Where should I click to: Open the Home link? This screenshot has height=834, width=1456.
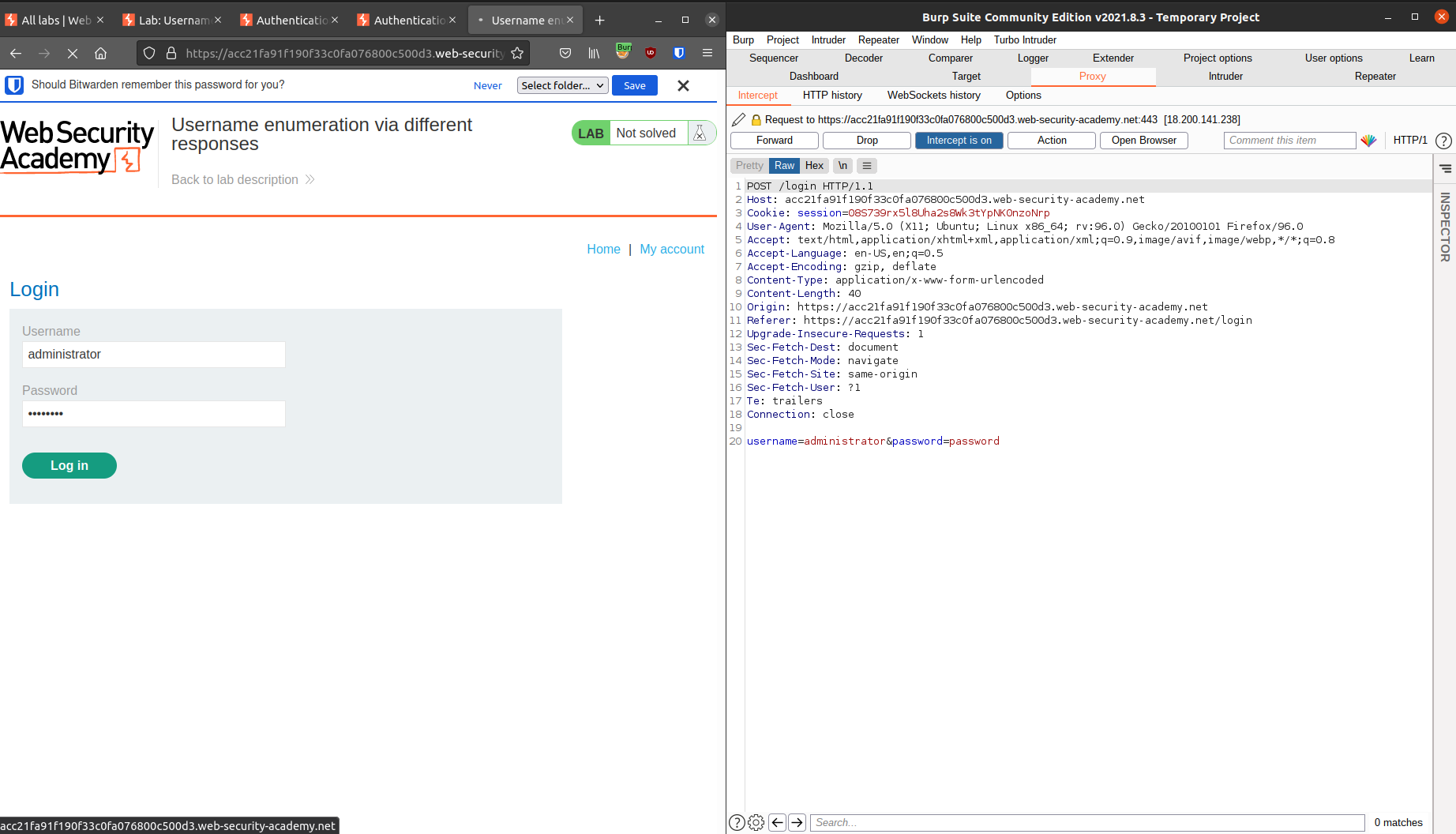pos(603,249)
